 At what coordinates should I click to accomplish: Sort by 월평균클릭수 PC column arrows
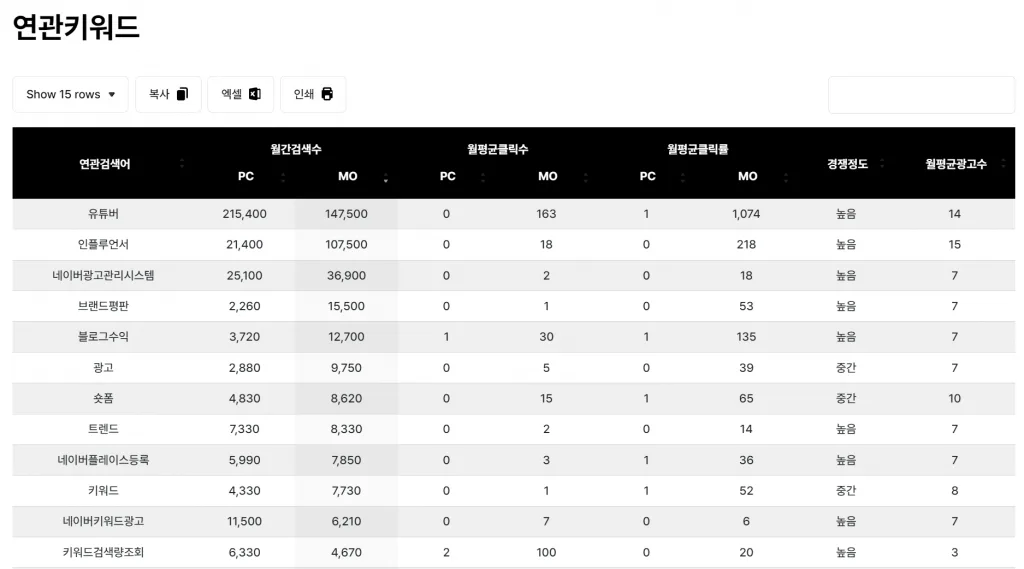483,177
